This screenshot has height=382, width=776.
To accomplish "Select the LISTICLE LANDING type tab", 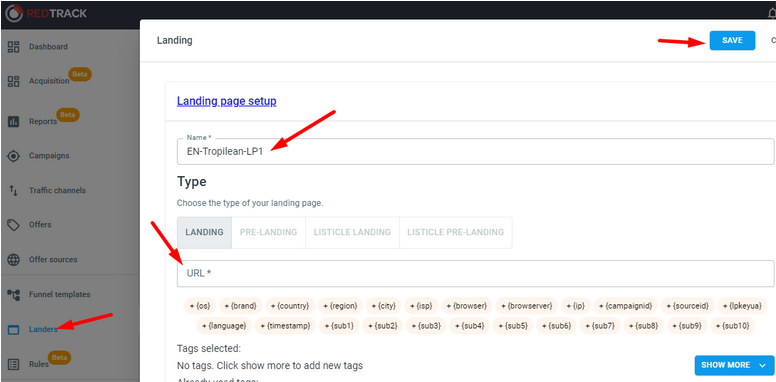I will (x=352, y=232).
